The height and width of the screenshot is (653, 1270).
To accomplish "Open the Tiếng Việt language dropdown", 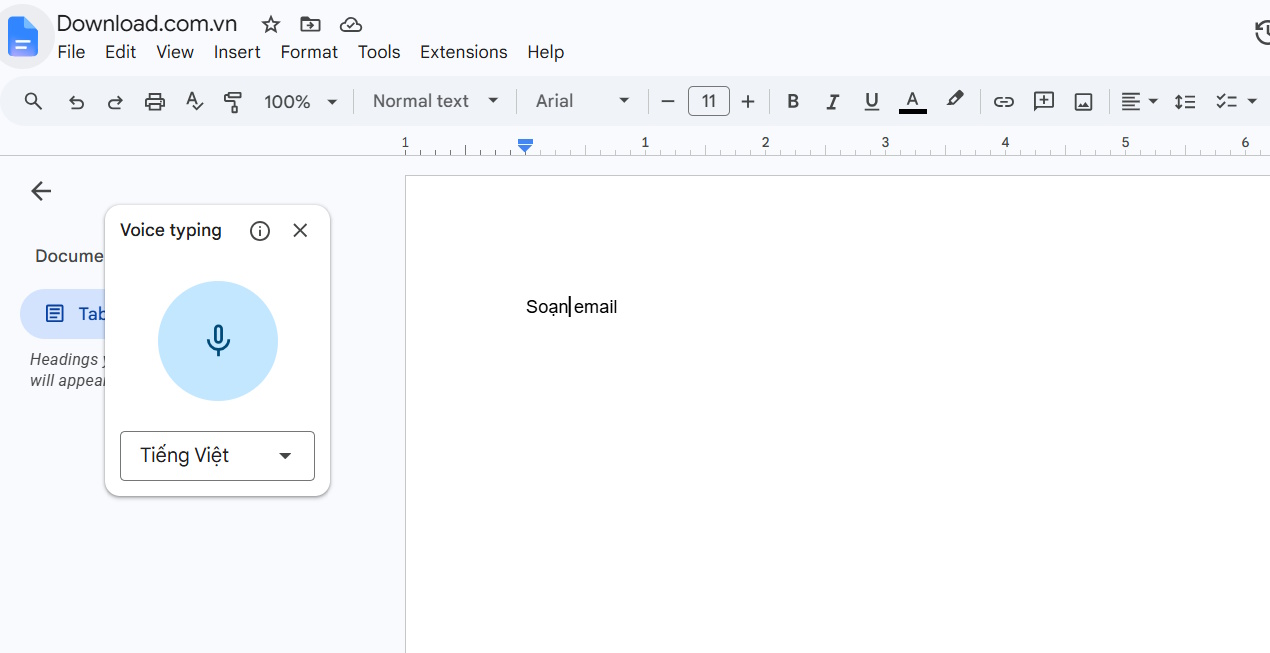I will (217, 456).
